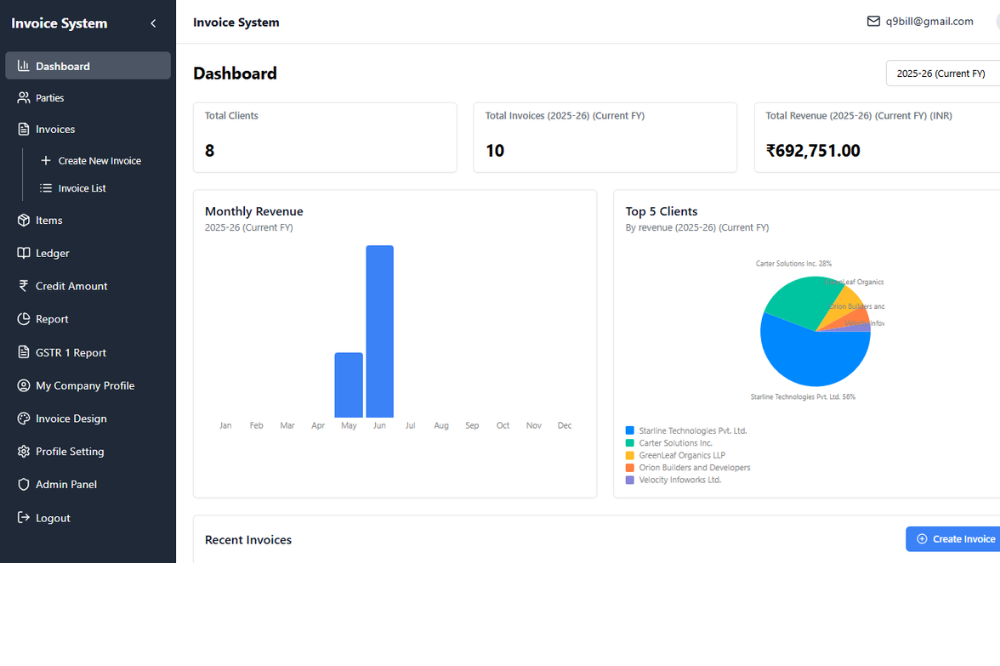The height and width of the screenshot is (666, 1000).
Task: Collapse the sidebar with the chevron
Action: tap(153, 24)
